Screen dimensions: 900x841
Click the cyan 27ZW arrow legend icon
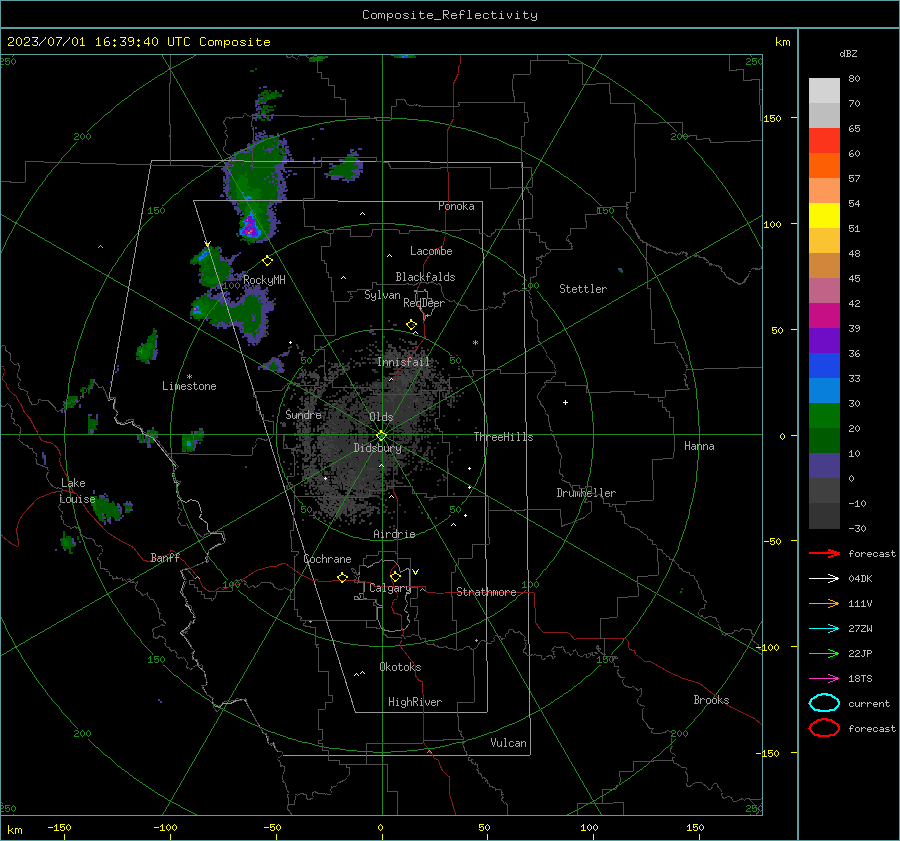click(x=824, y=629)
